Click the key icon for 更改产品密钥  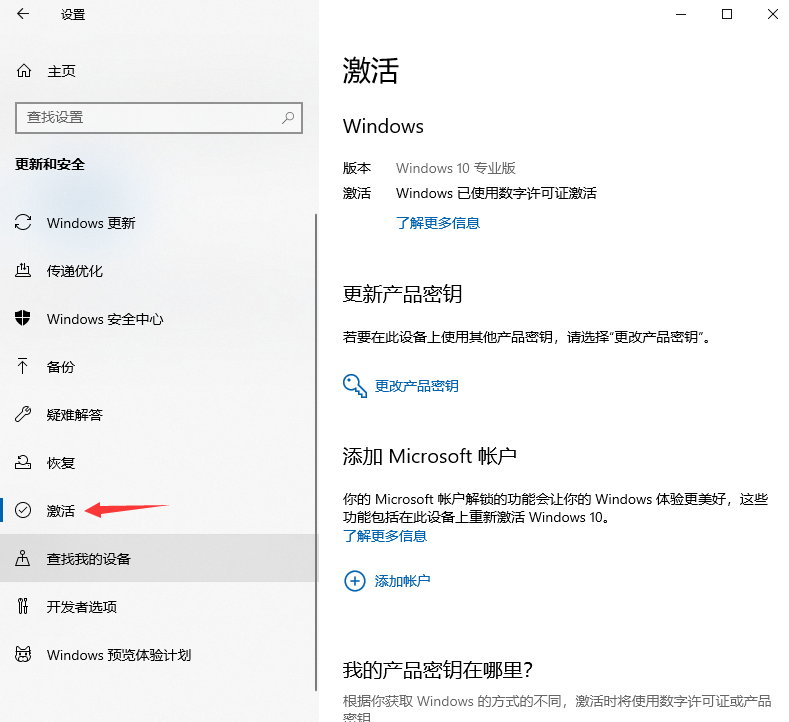(355, 386)
